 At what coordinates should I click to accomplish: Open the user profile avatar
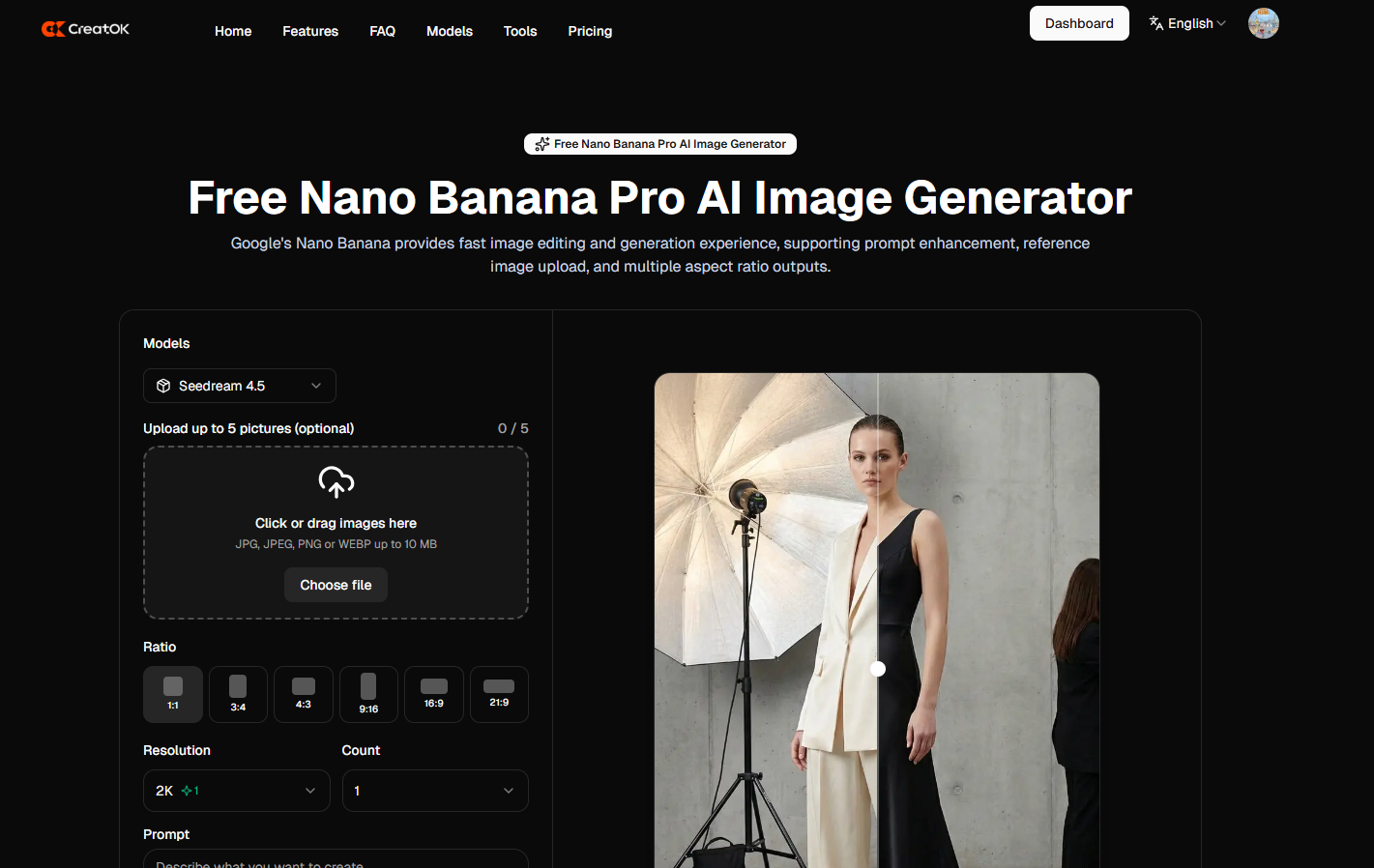(1263, 23)
